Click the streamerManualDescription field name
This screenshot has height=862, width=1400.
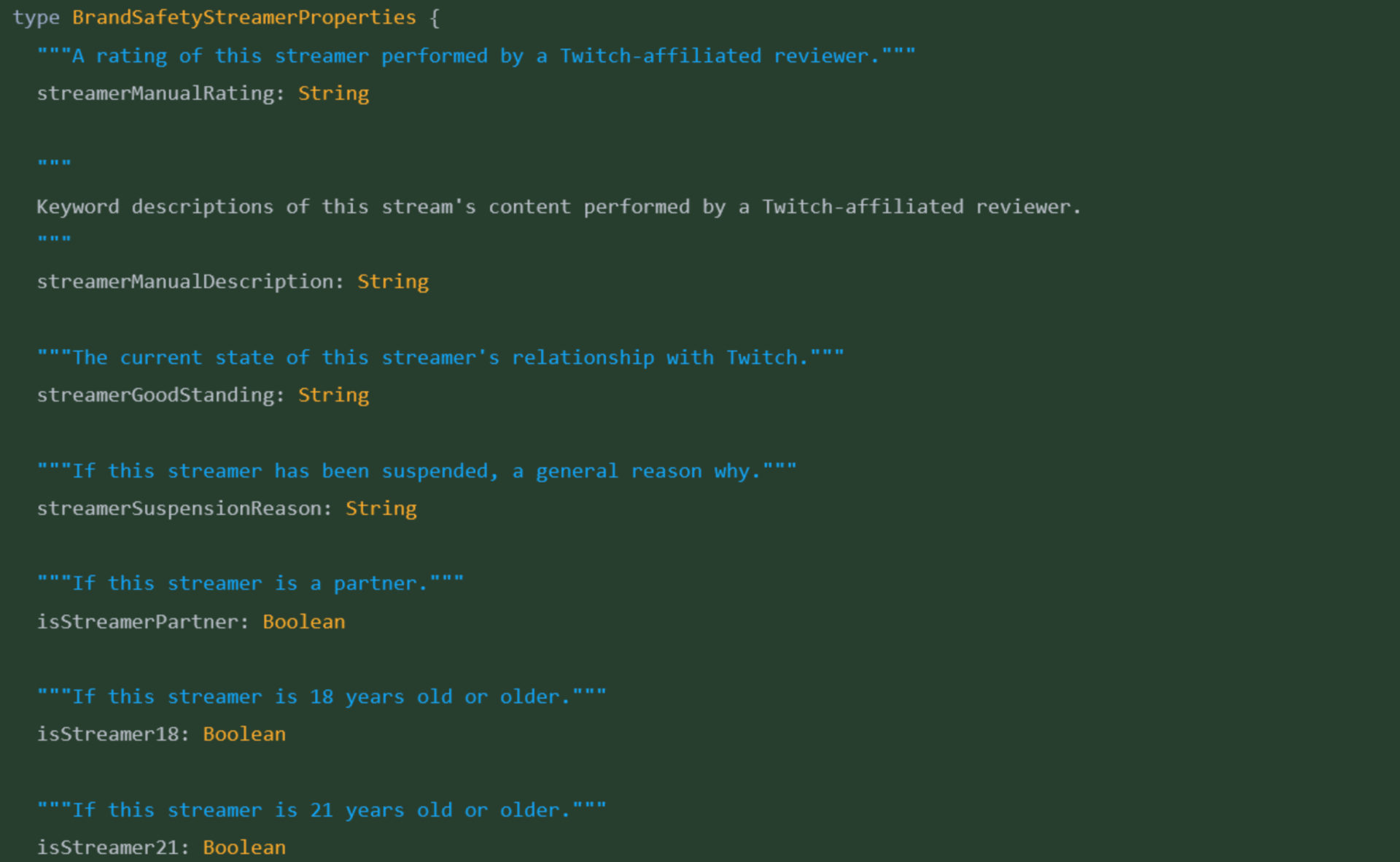point(185,281)
